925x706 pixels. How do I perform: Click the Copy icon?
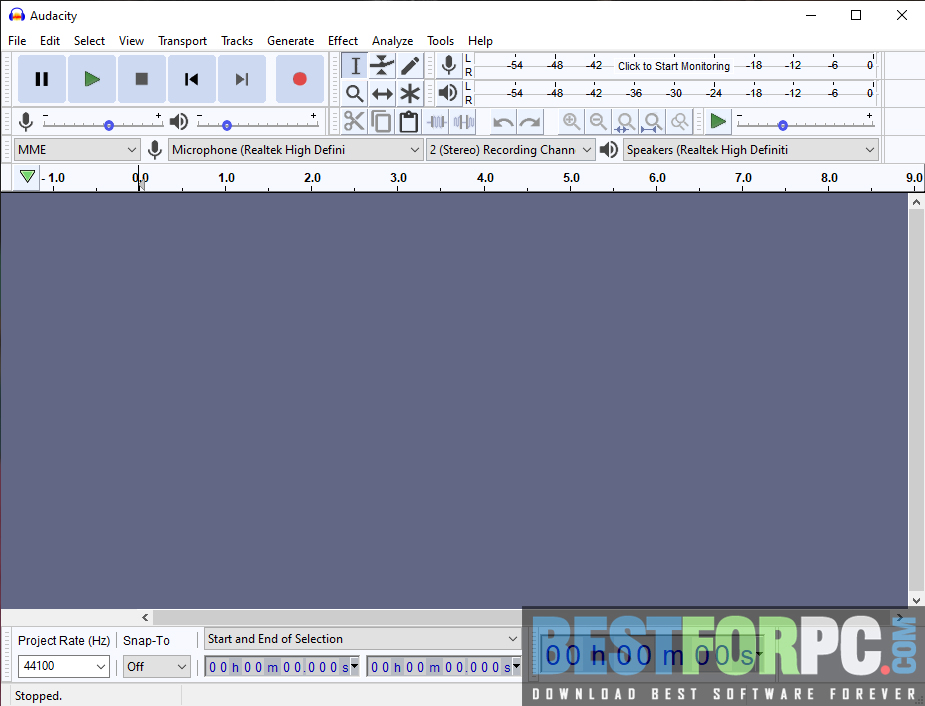click(381, 122)
